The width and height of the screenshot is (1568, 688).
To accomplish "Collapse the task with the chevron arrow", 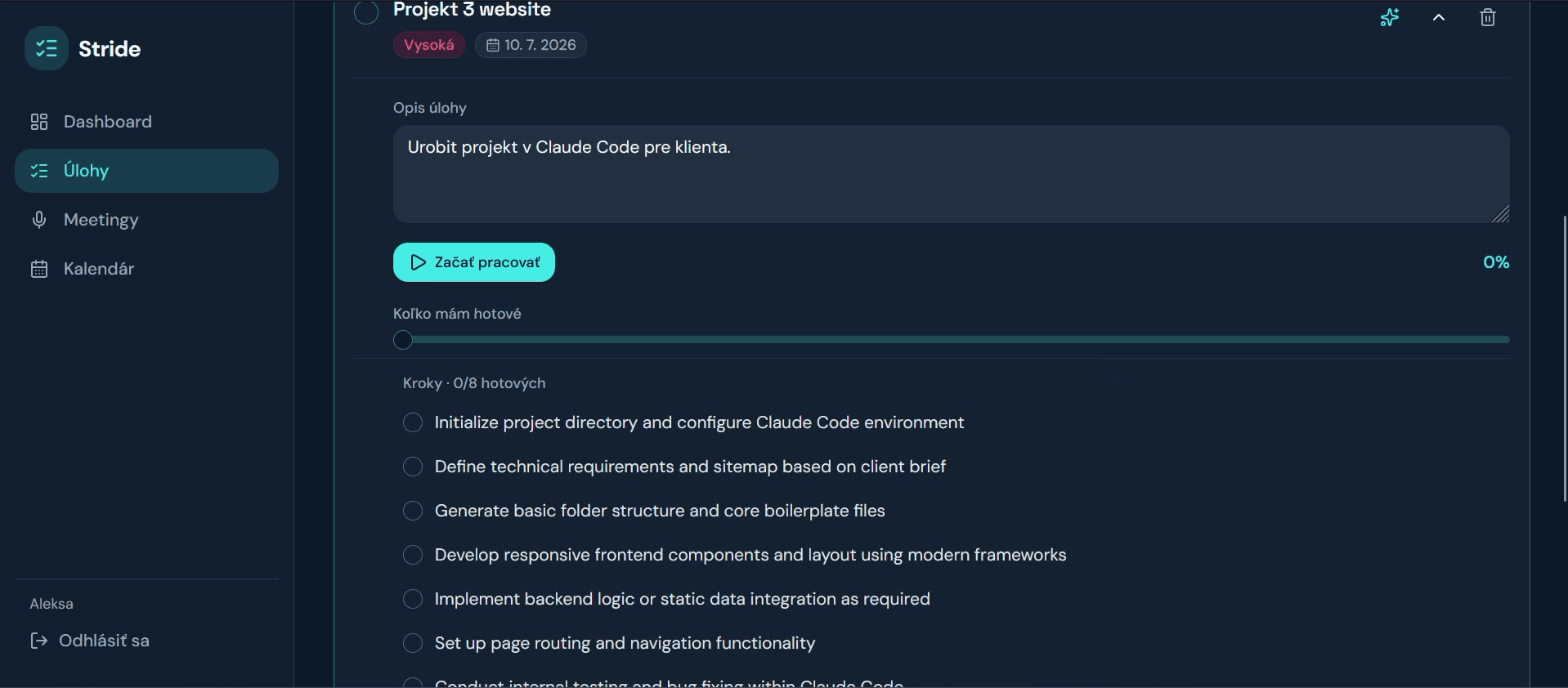I will point(1439,17).
